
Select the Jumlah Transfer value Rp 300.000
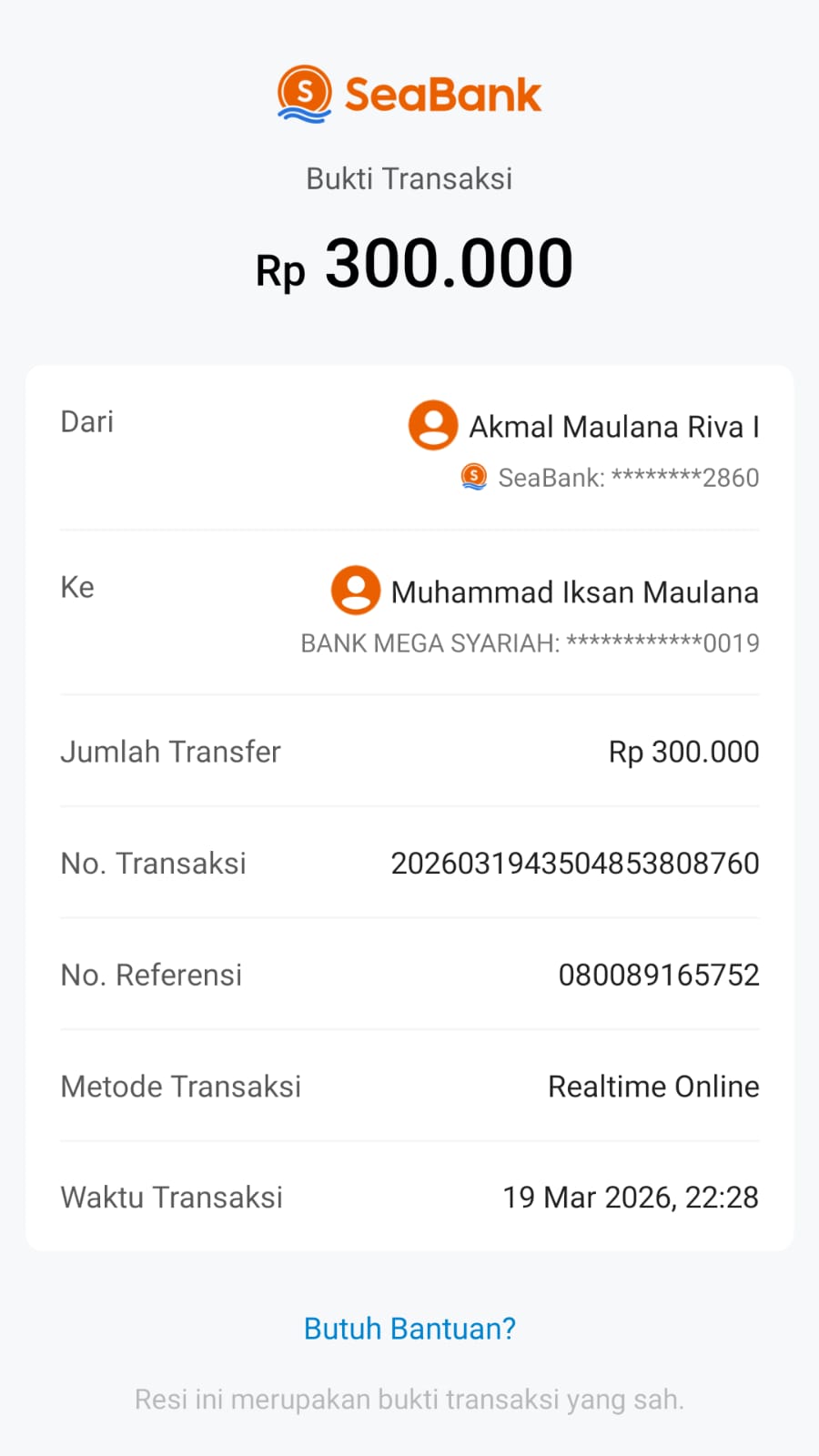click(684, 752)
